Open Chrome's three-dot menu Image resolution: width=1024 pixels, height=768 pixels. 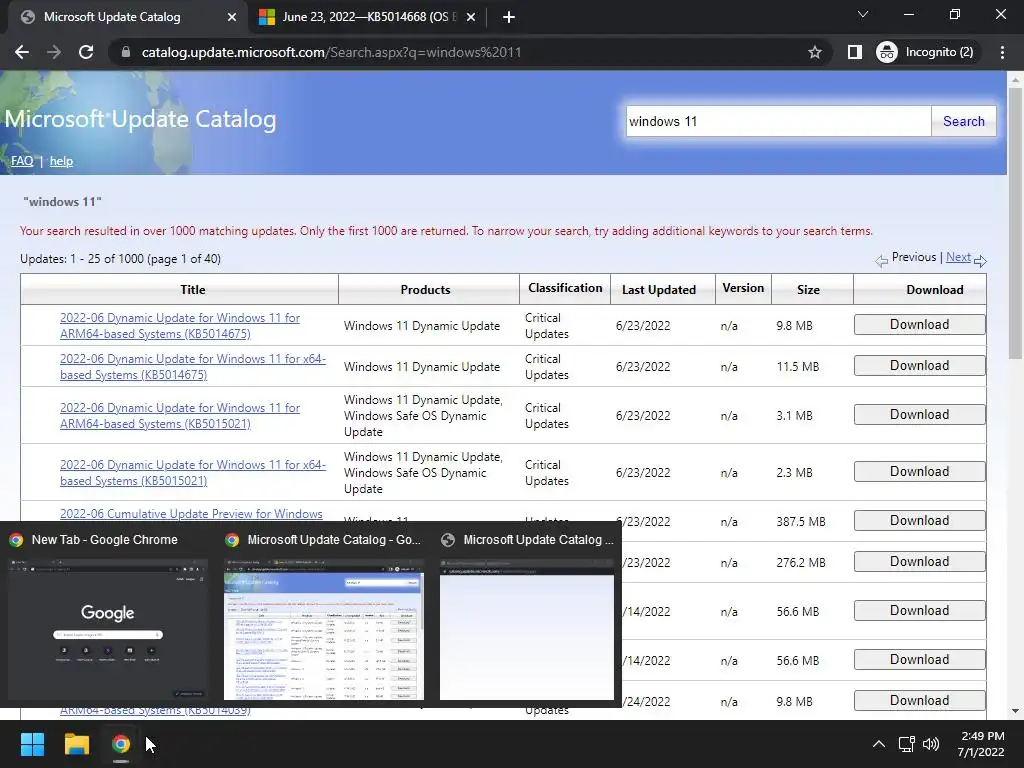tap(1002, 52)
